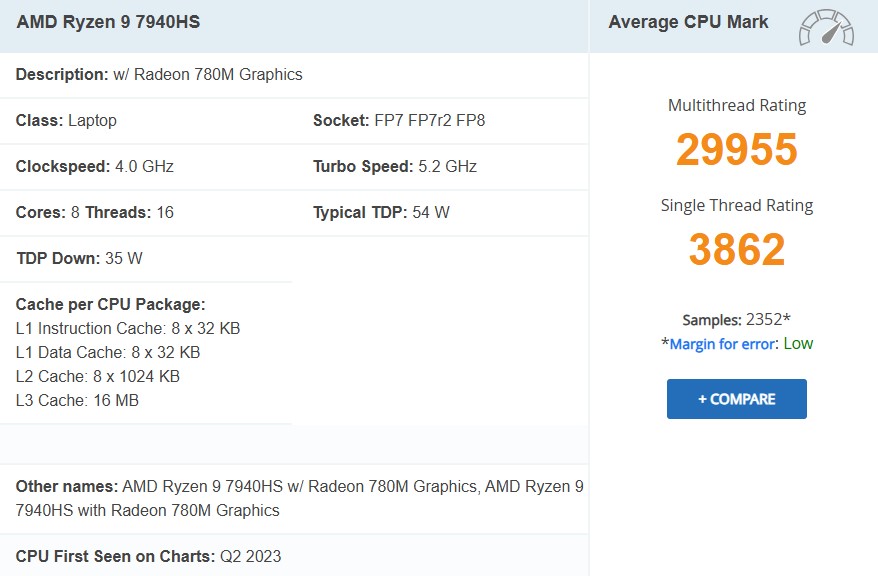The image size is (878, 576).
Task: Open the Margin for error link
Action: 722,344
